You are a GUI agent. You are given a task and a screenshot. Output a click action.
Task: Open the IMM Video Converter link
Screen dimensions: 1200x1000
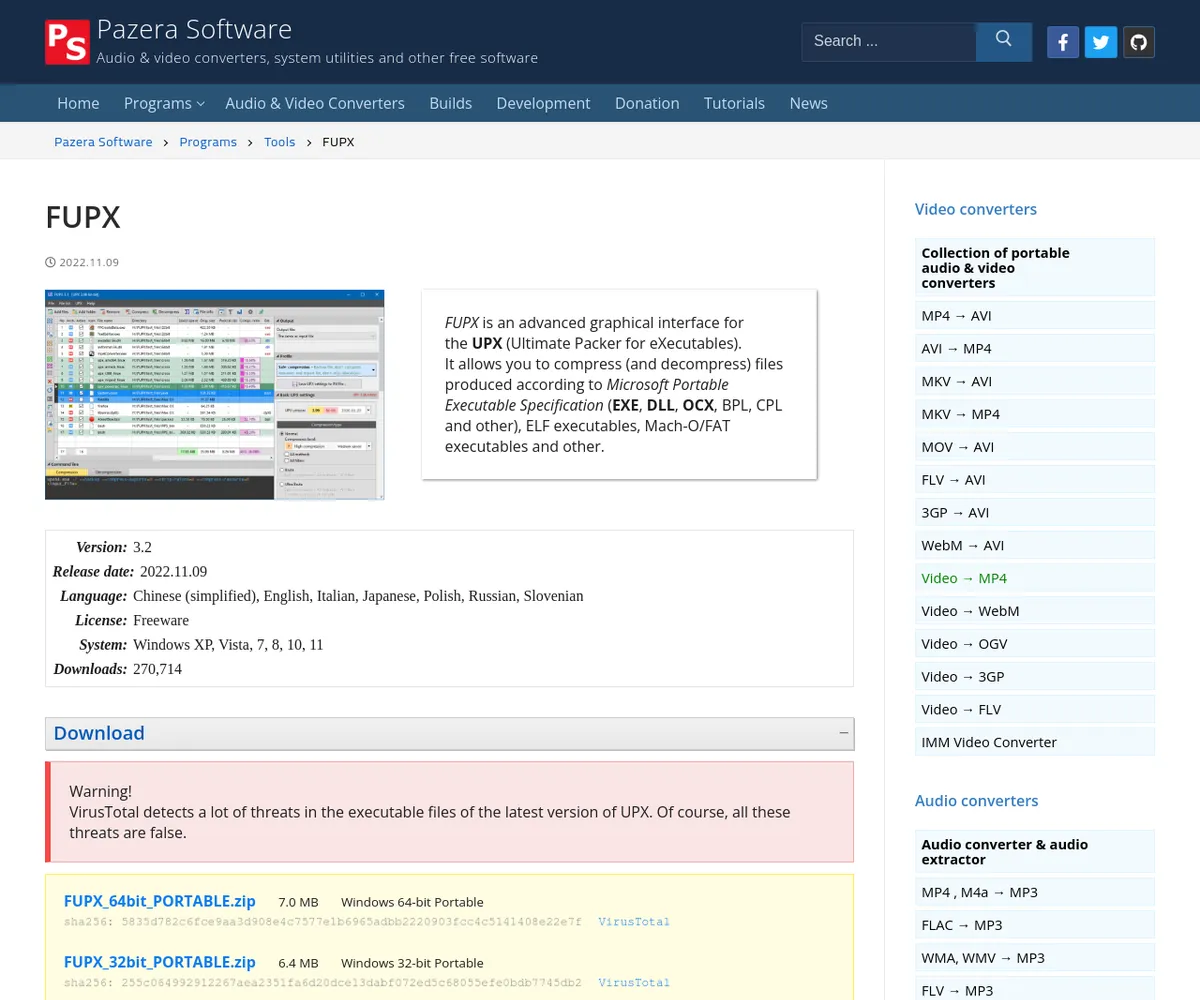pyautogui.click(x=988, y=742)
